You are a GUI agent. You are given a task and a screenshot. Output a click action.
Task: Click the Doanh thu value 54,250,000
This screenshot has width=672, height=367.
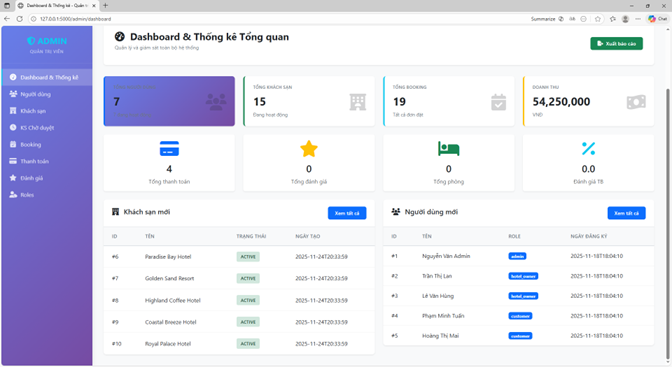point(561,102)
